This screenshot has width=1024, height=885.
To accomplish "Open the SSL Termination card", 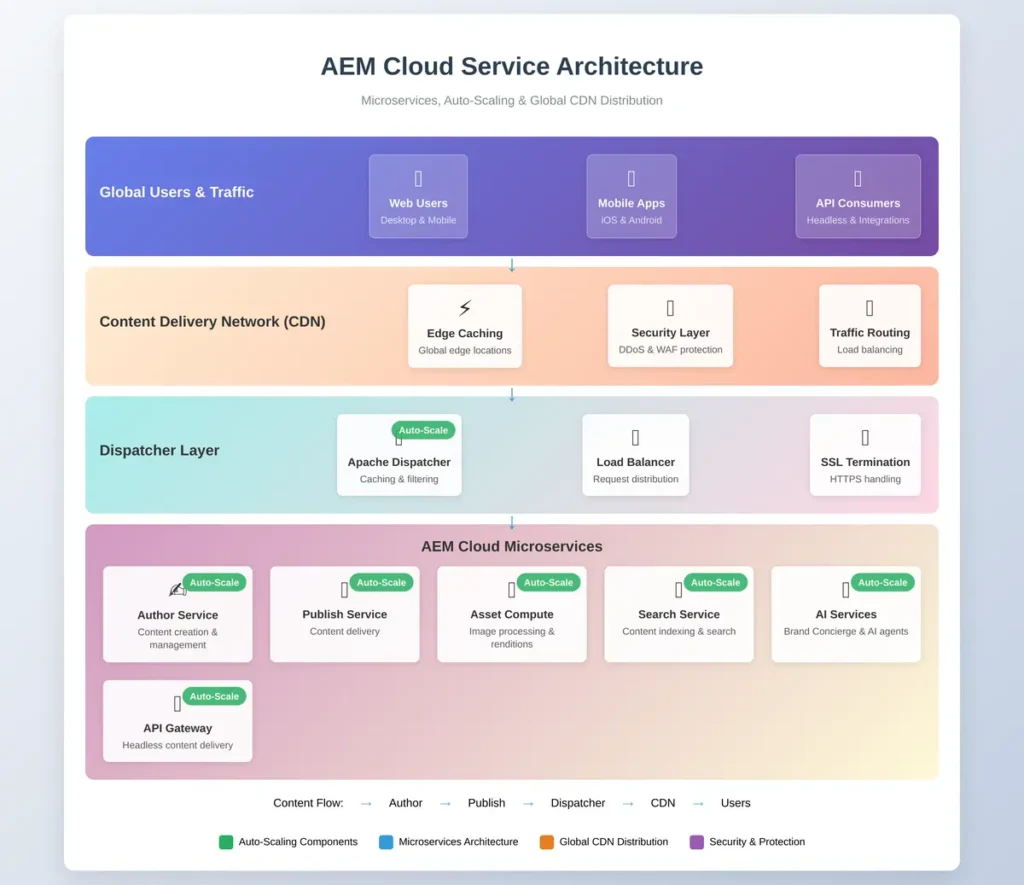I will click(865, 455).
